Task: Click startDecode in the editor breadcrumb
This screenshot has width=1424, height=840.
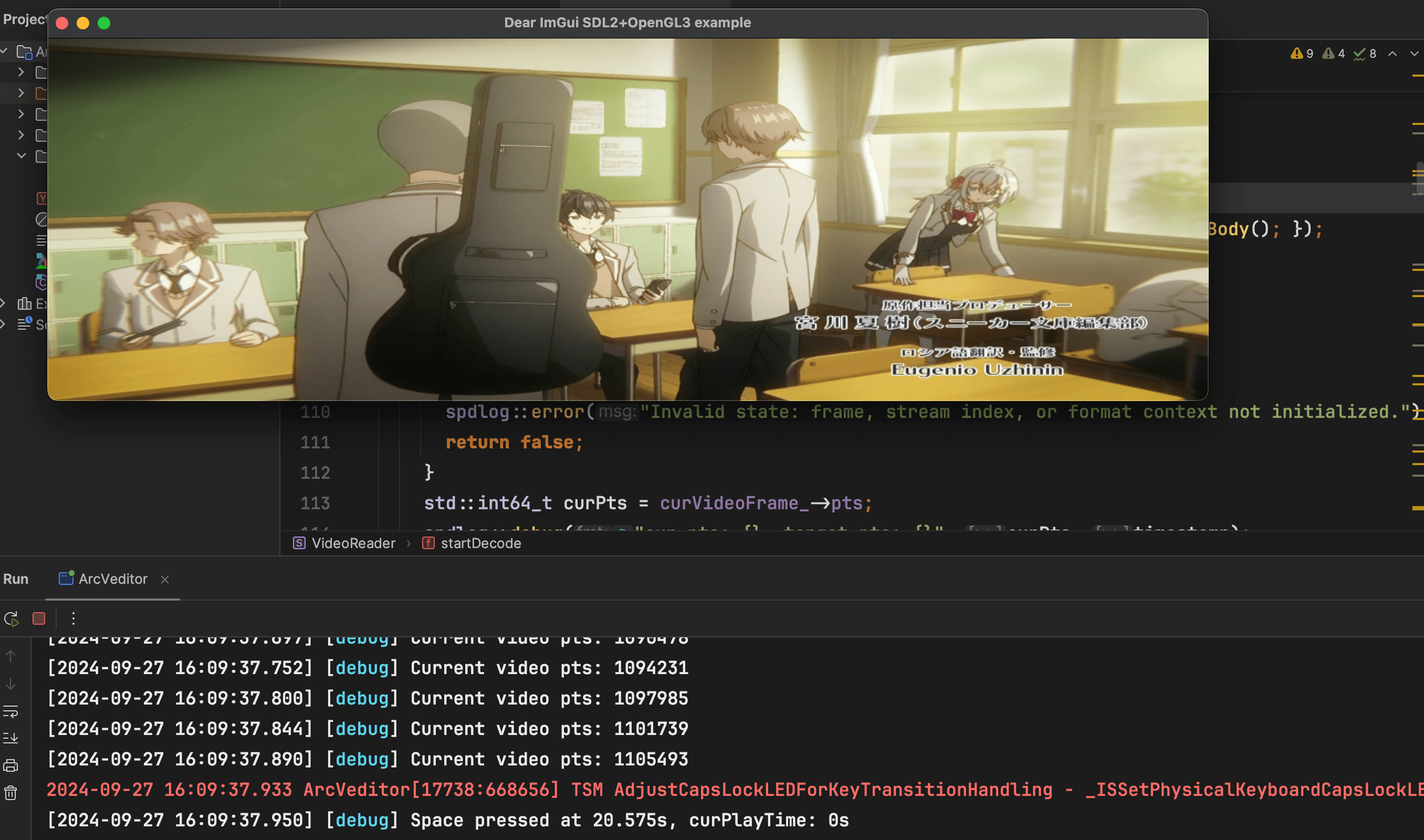Action: pyautogui.click(x=481, y=543)
